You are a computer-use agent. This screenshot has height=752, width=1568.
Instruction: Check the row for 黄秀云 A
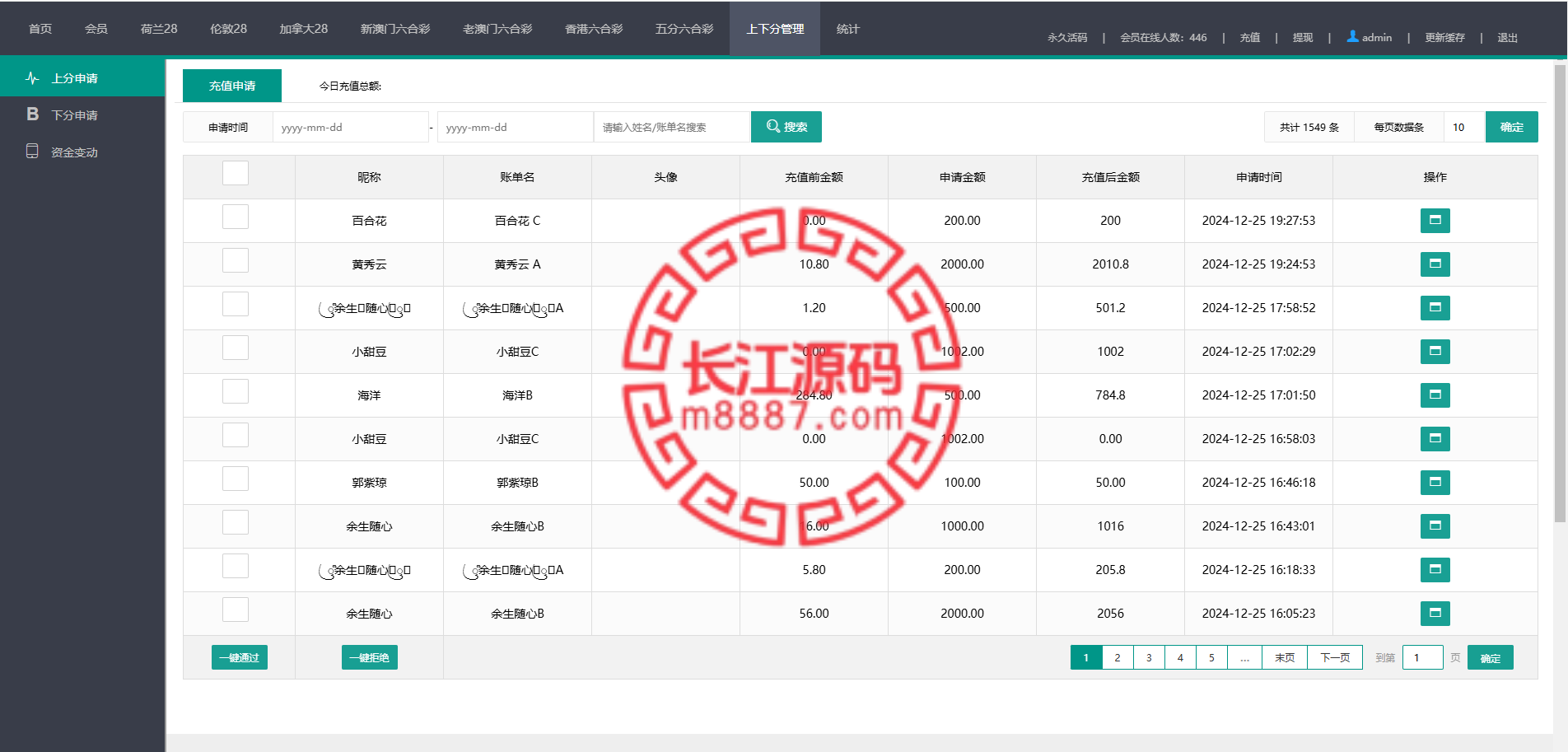point(236,260)
